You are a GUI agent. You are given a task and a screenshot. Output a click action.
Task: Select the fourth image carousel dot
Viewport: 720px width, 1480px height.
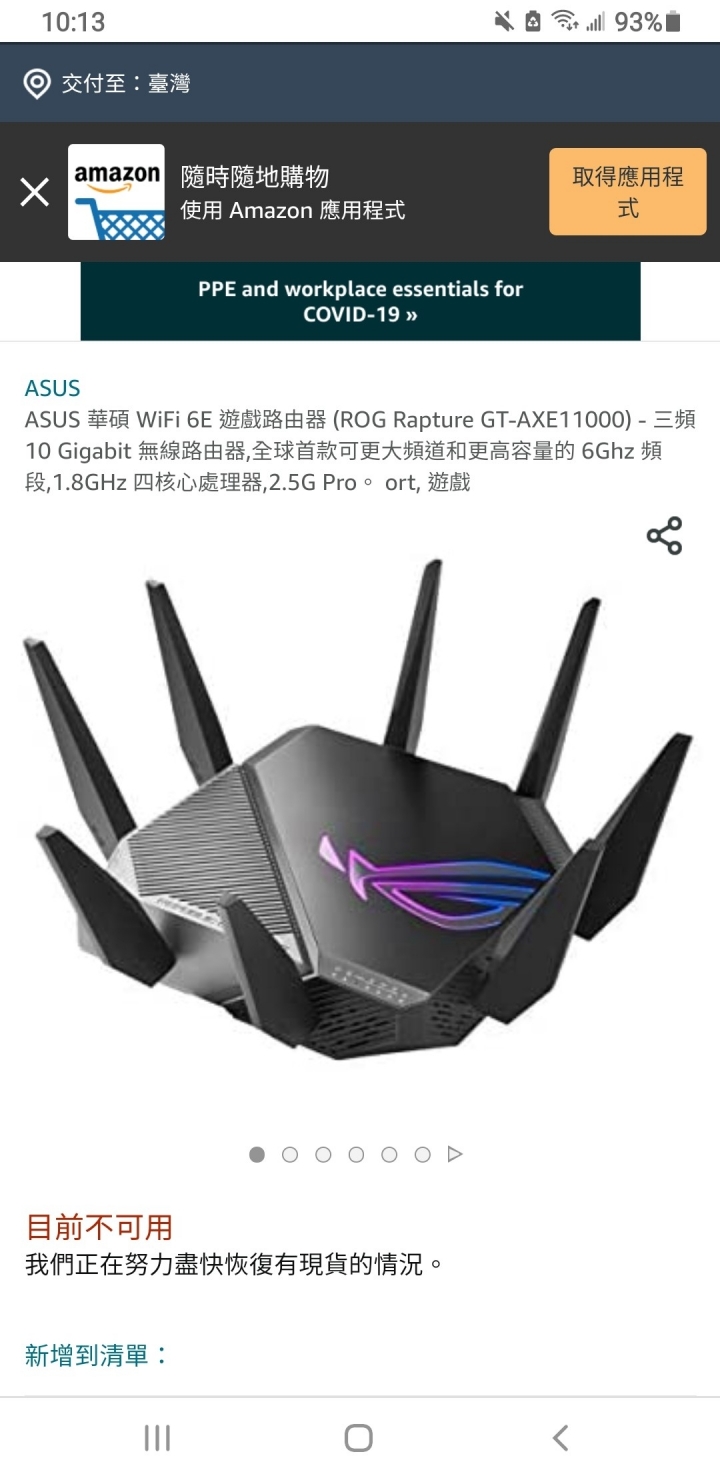pos(356,1154)
